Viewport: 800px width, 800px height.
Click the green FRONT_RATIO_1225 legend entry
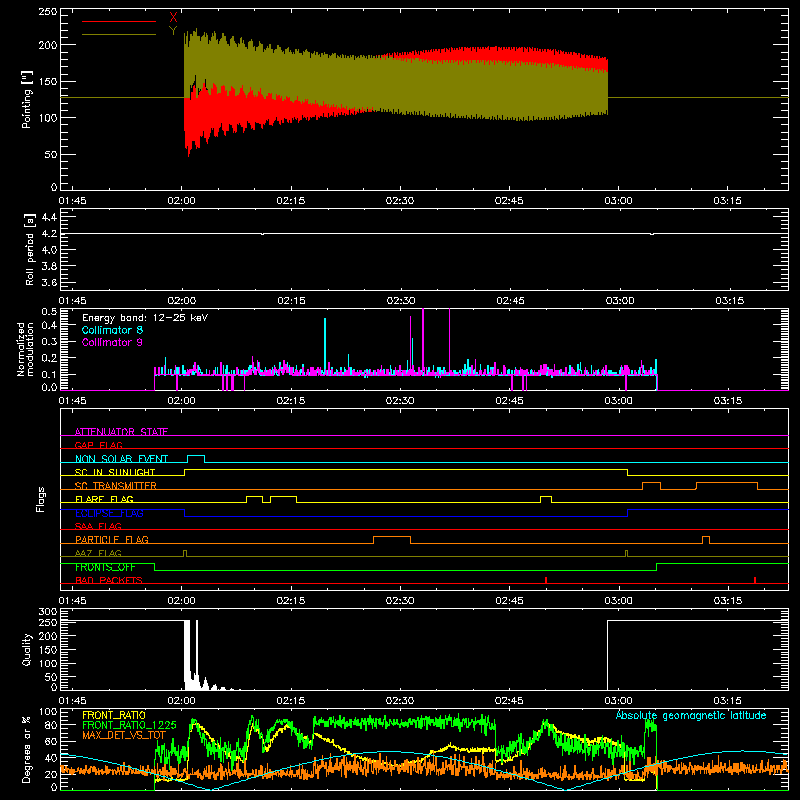(x=129, y=725)
